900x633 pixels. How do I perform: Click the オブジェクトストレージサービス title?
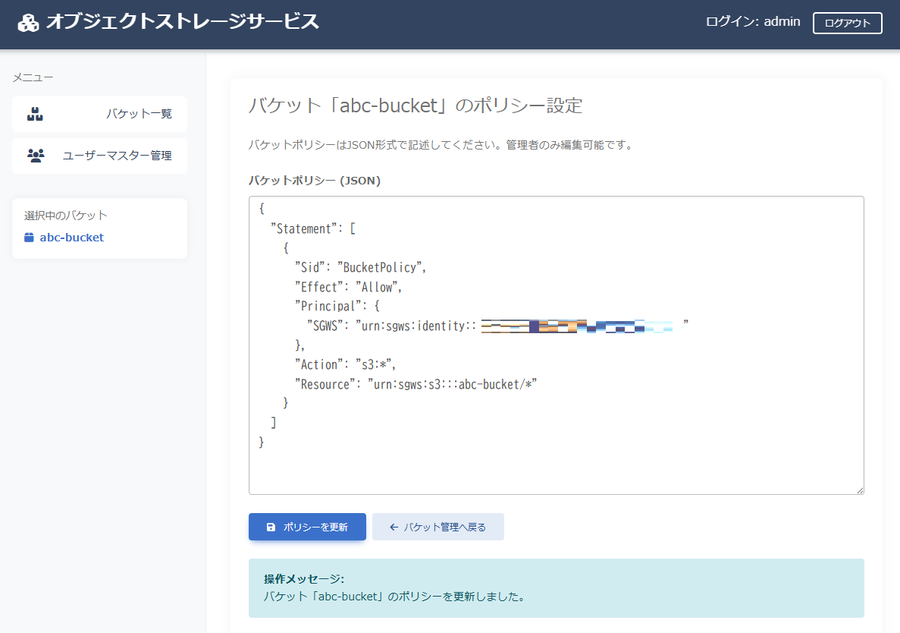[183, 22]
